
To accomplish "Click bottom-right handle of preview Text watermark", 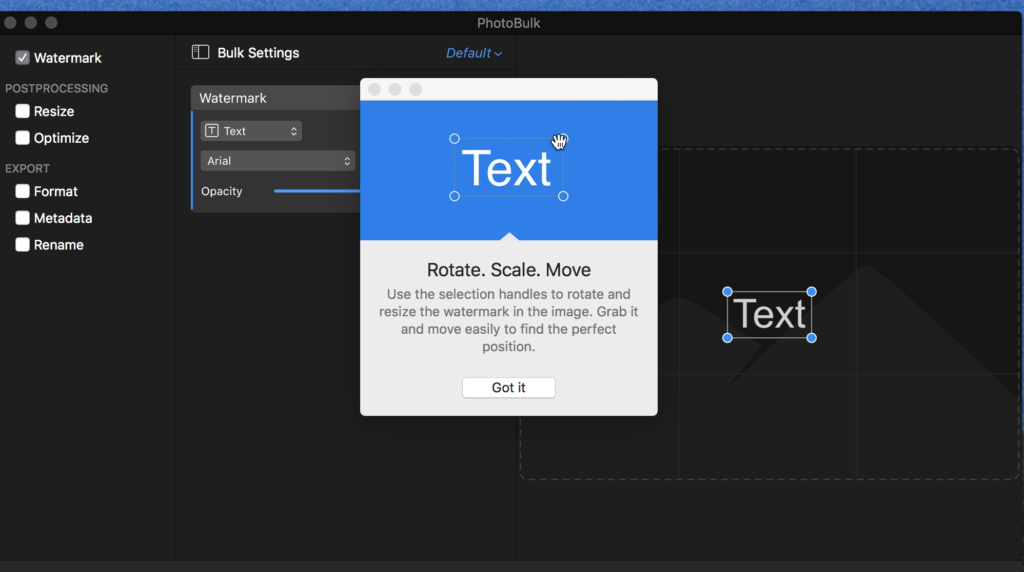I will pyautogui.click(x=811, y=338).
